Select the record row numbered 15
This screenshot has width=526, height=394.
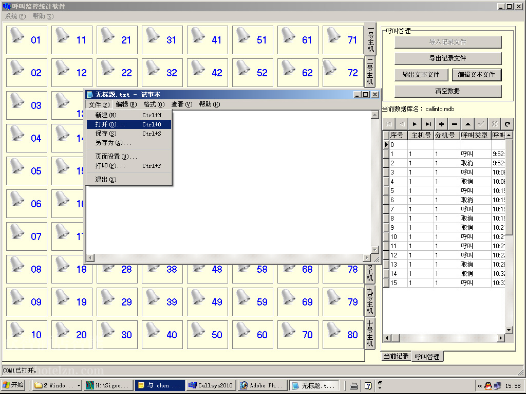[443, 283]
